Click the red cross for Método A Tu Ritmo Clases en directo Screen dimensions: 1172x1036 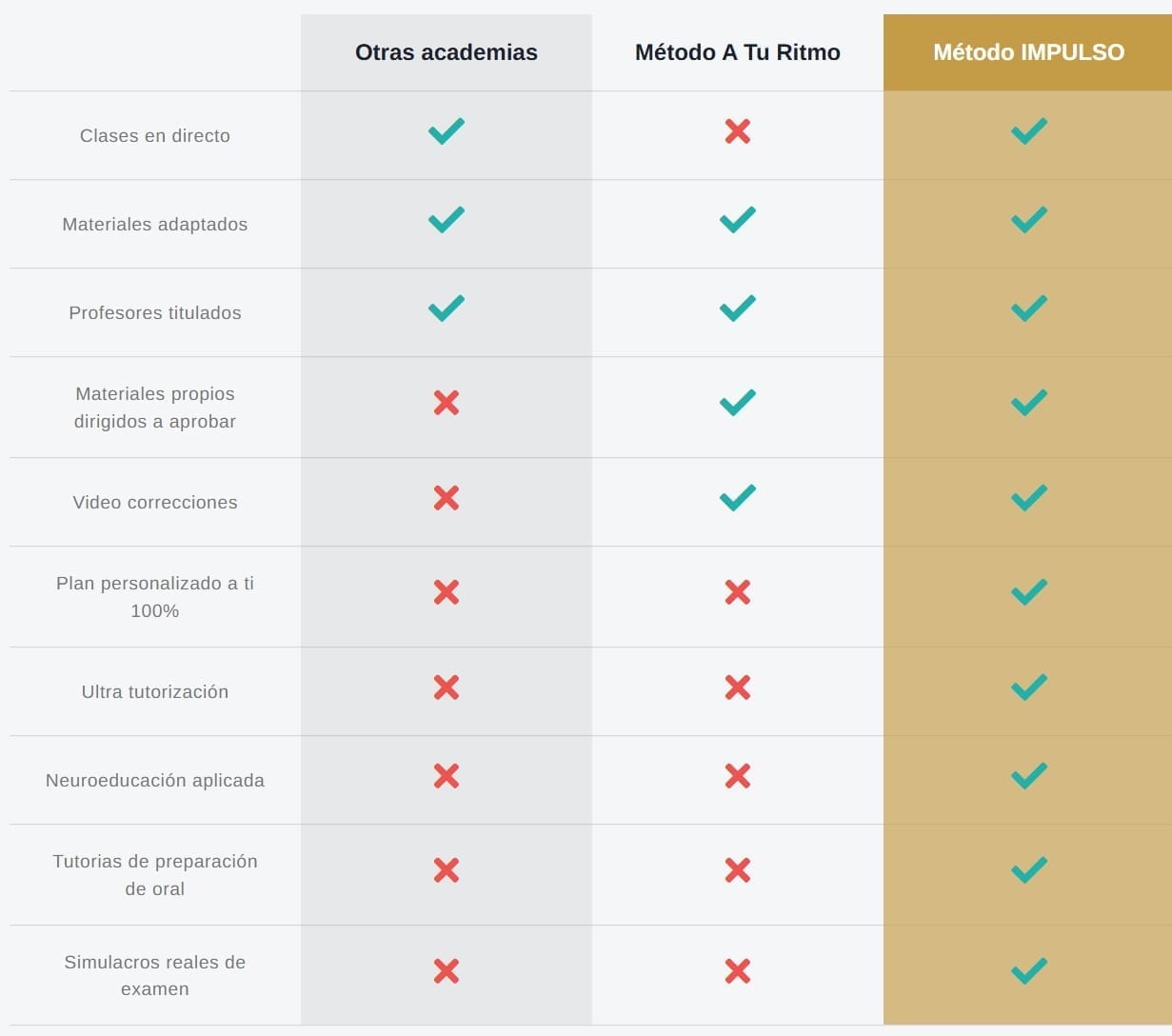(x=737, y=131)
